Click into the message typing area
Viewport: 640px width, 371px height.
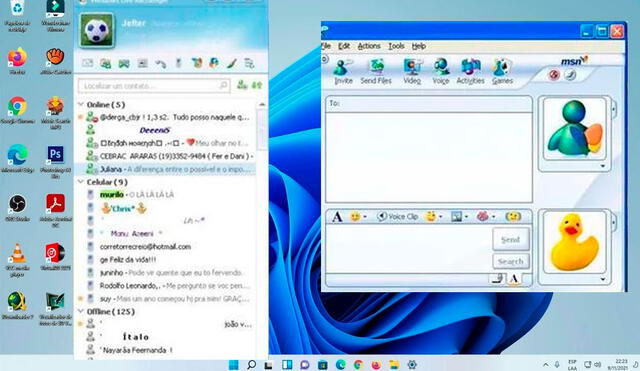[408, 248]
